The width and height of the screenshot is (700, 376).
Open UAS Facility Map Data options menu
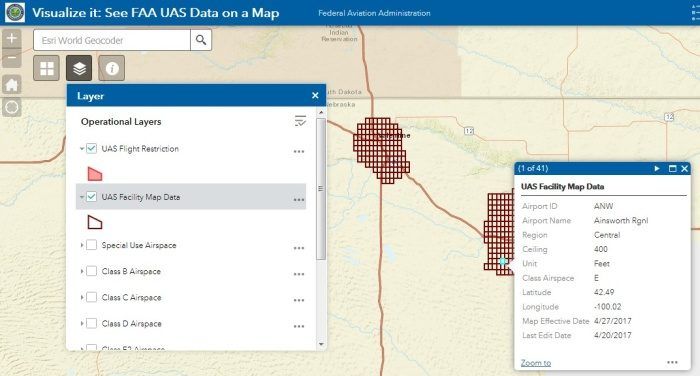[x=299, y=200]
